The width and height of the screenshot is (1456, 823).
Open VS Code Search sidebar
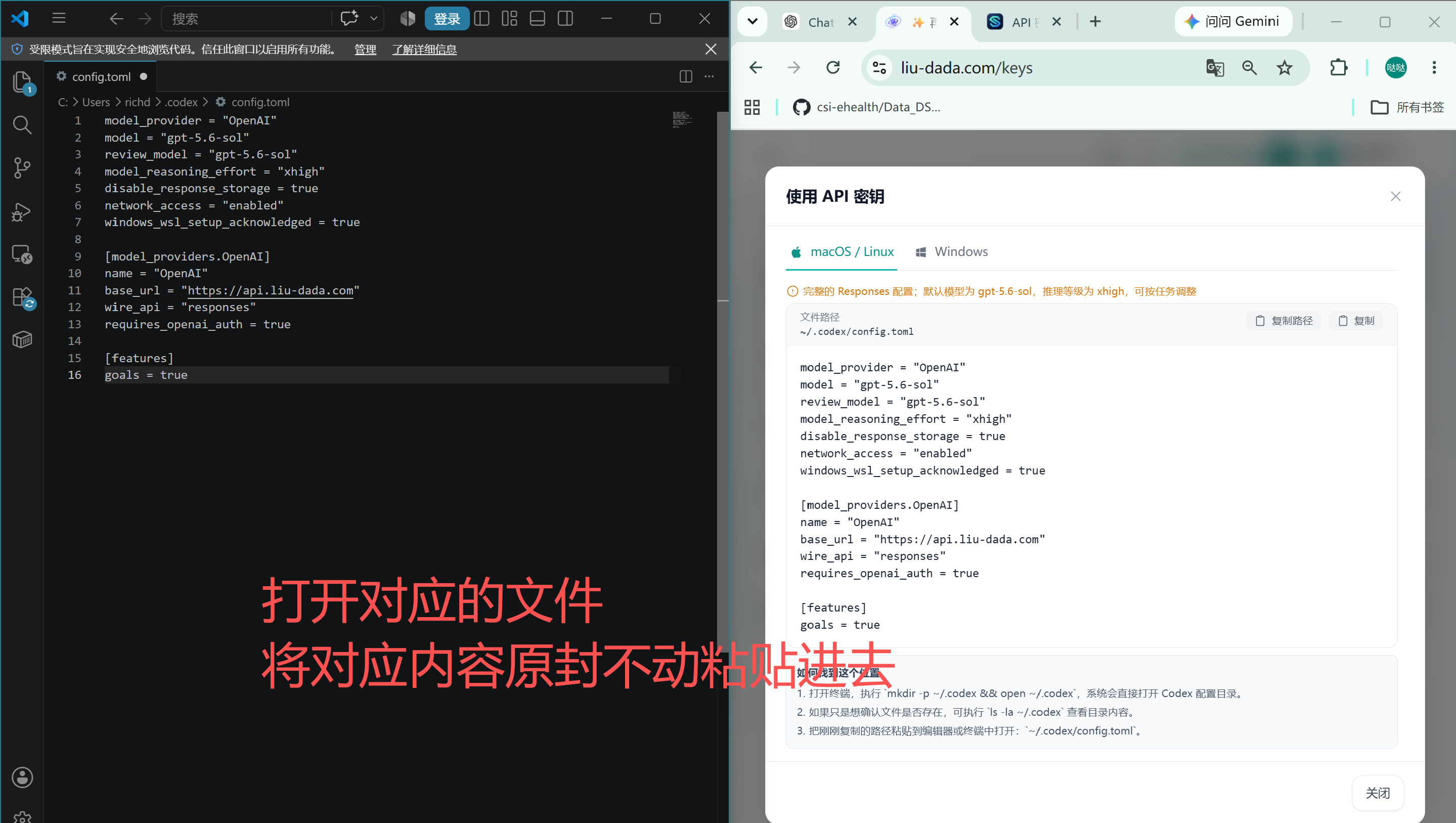22,125
